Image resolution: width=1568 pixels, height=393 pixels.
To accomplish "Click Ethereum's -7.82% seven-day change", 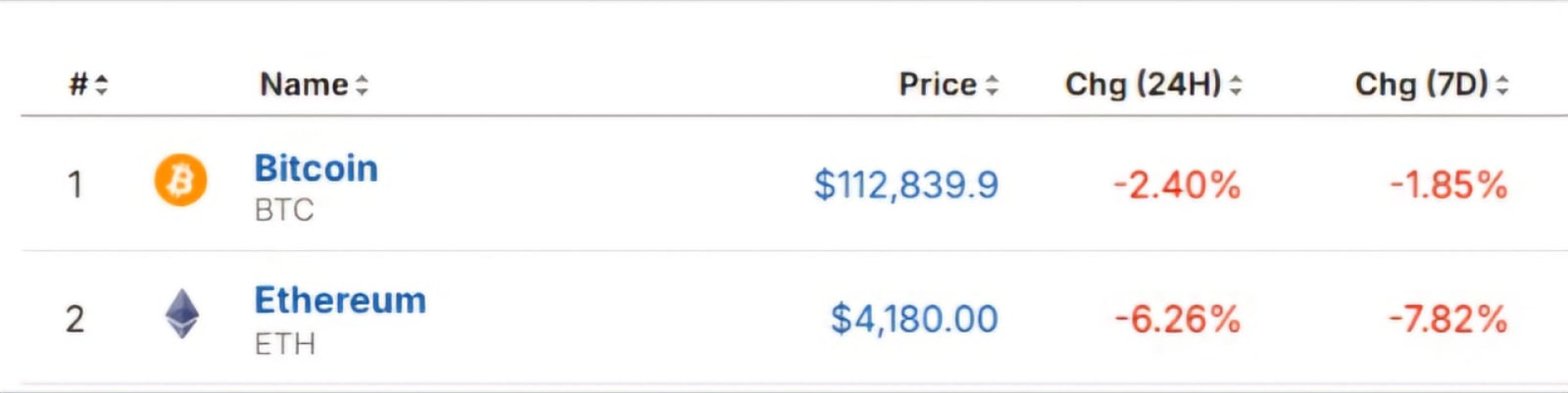I will tap(1448, 319).
